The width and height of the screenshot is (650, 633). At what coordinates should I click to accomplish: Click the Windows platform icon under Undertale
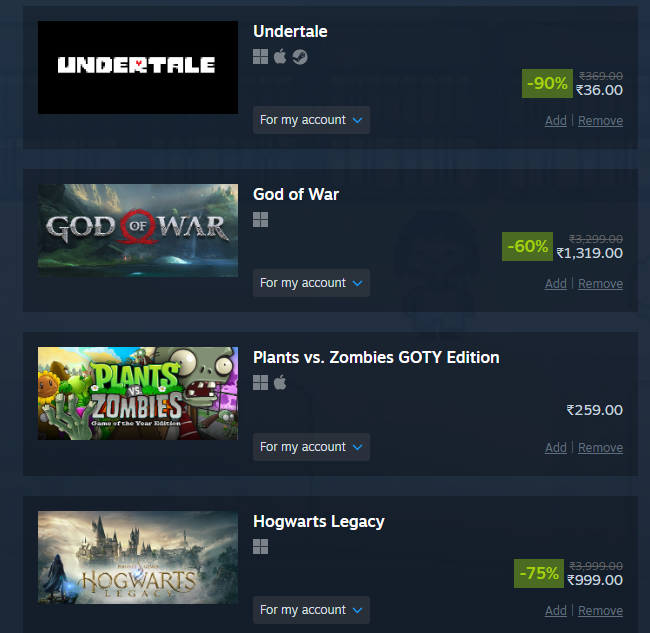pos(260,56)
